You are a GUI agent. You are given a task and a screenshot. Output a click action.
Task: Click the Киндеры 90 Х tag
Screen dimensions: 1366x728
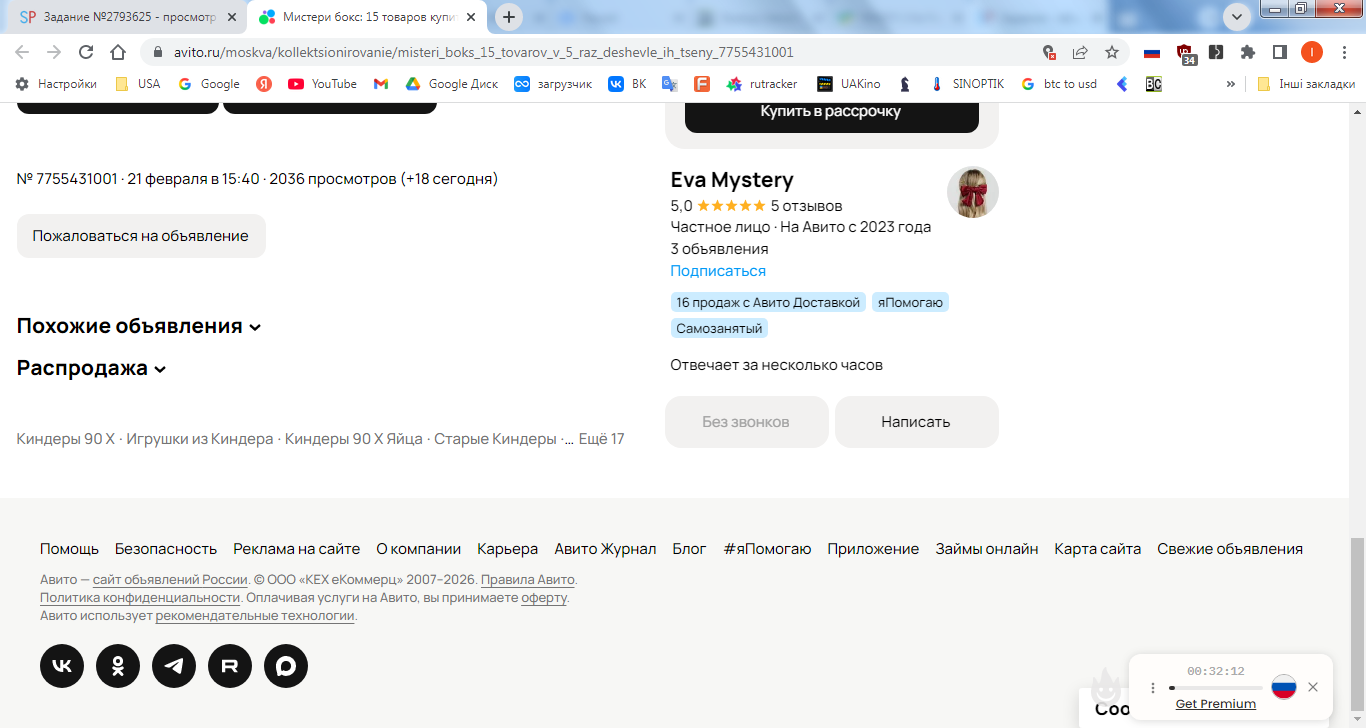pyautogui.click(x=66, y=439)
